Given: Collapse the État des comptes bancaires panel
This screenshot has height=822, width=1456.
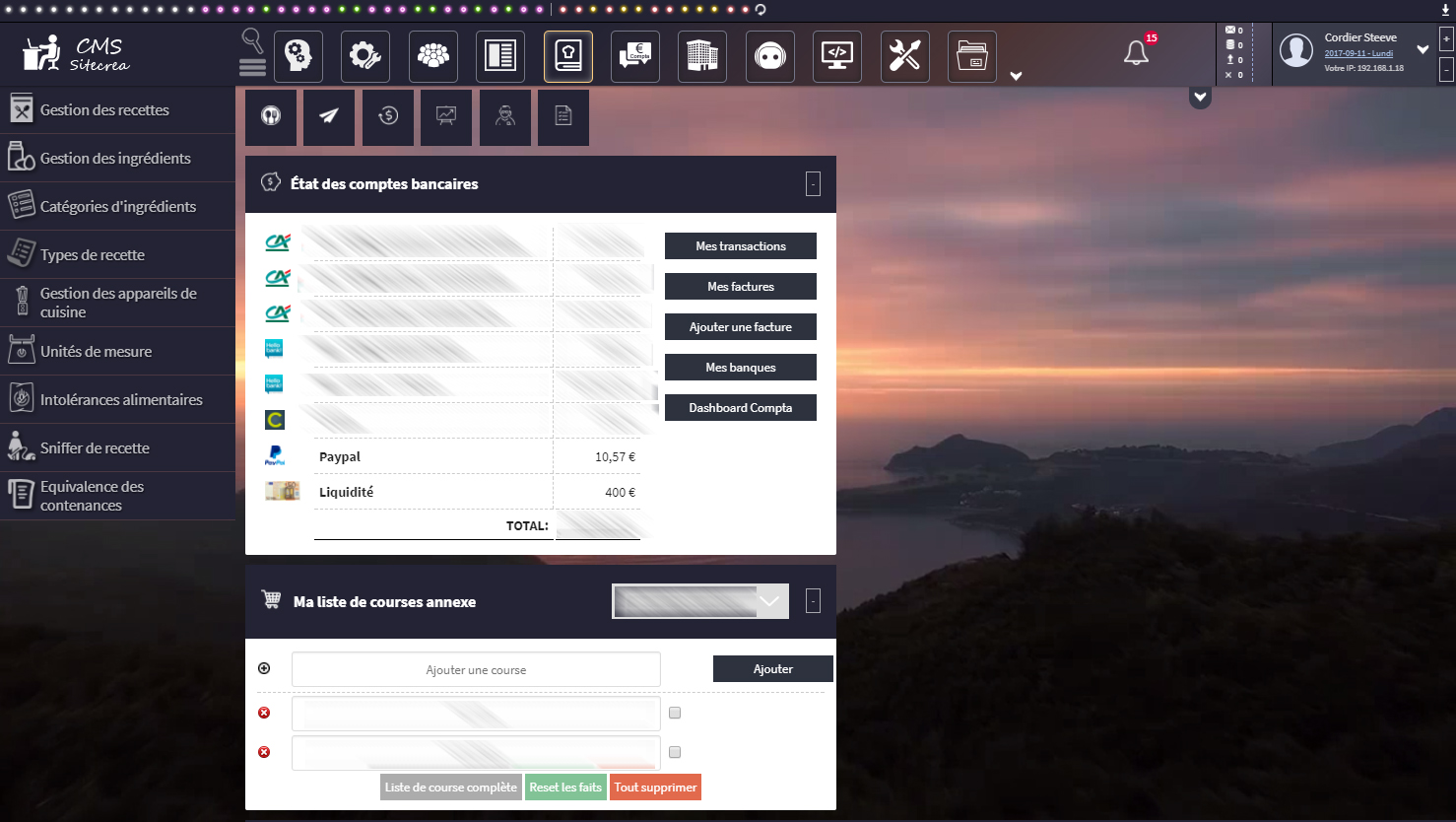Looking at the screenshot, I should click(x=813, y=183).
